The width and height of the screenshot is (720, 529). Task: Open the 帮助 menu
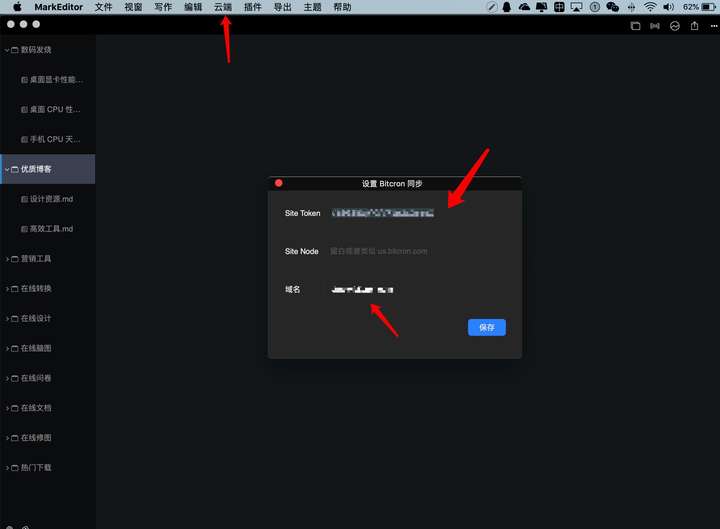342,7
